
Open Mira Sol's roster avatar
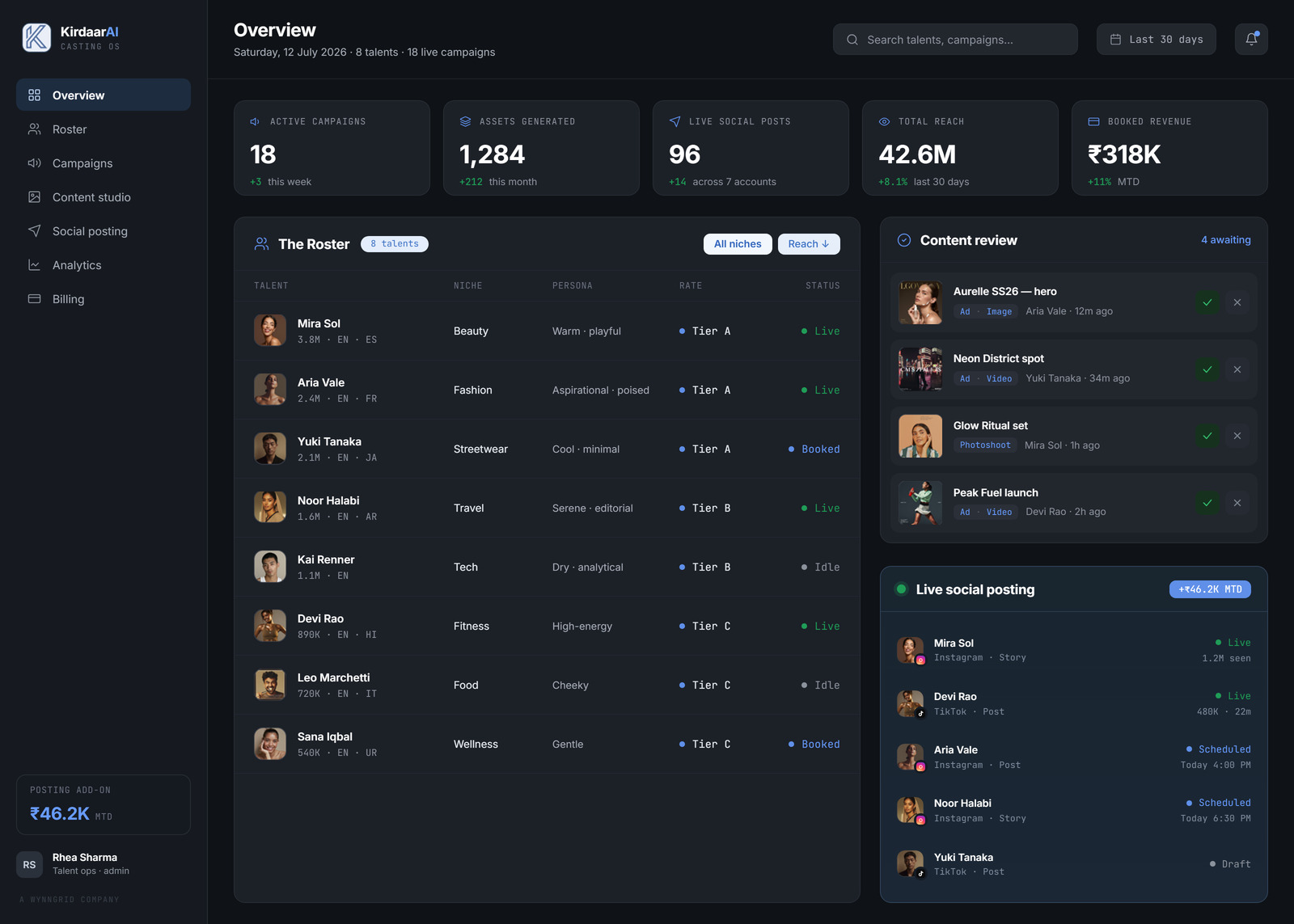click(x=270, y=331)
